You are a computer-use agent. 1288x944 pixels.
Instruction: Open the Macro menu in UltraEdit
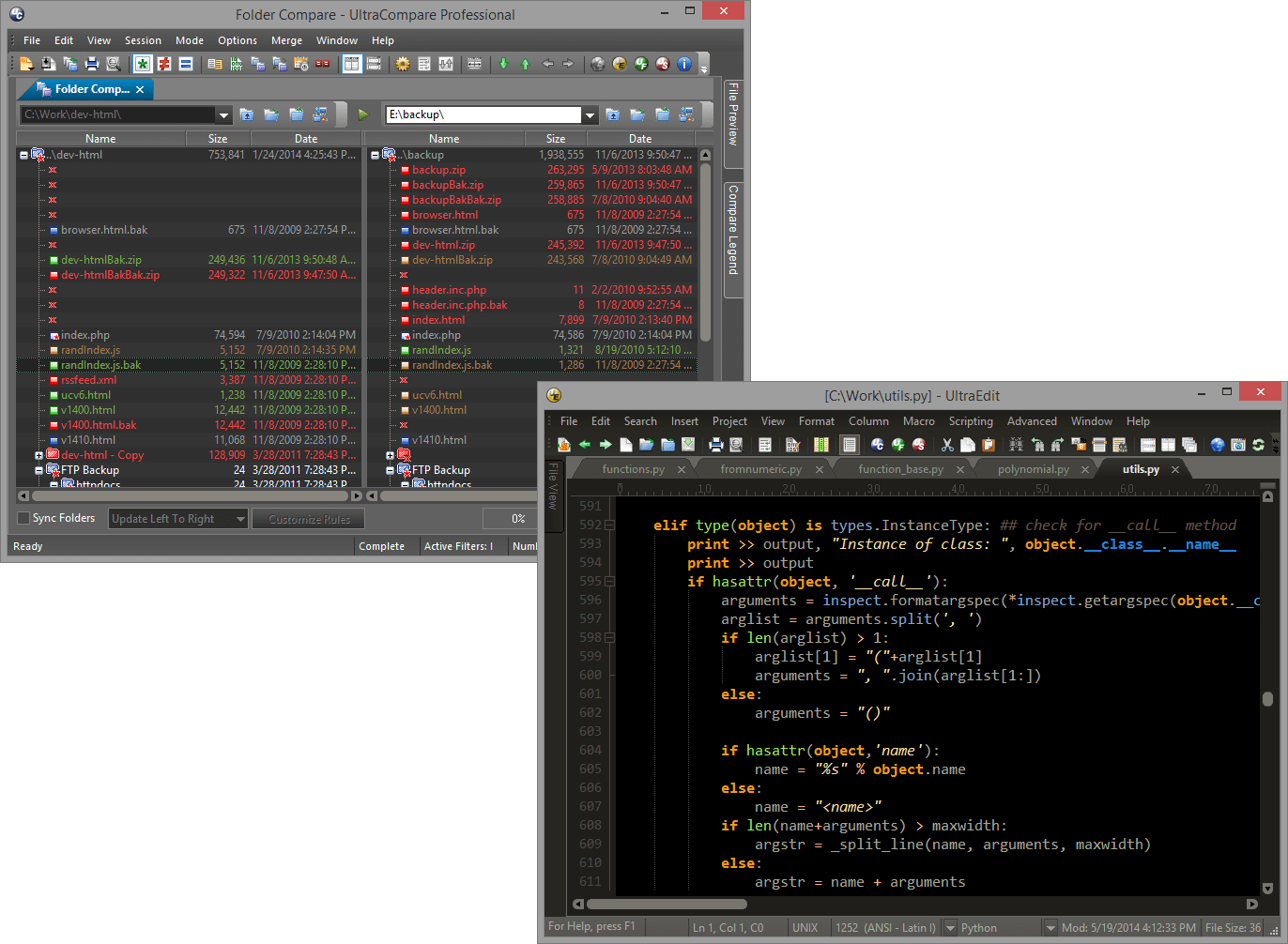point(918,421)
